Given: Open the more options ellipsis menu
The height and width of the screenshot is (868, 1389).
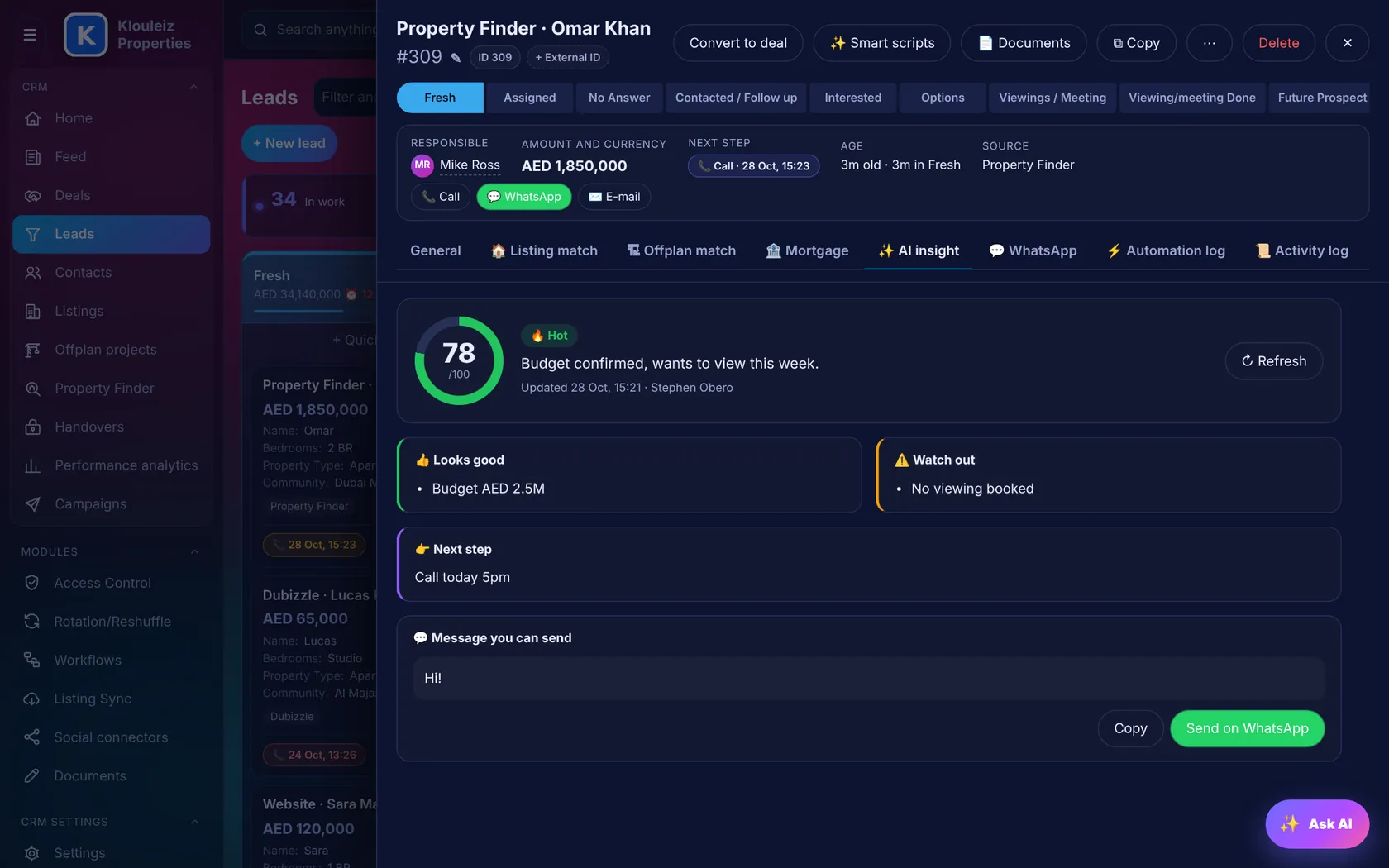Looking at the screenshot, I should (1209, 43).
